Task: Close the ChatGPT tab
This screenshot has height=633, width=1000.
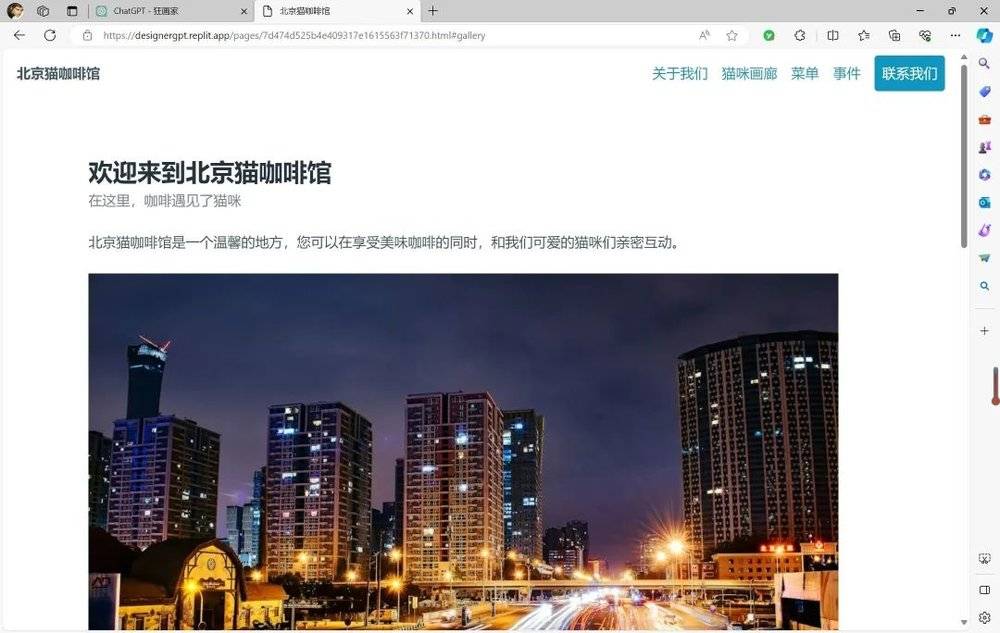Action: 244,11
